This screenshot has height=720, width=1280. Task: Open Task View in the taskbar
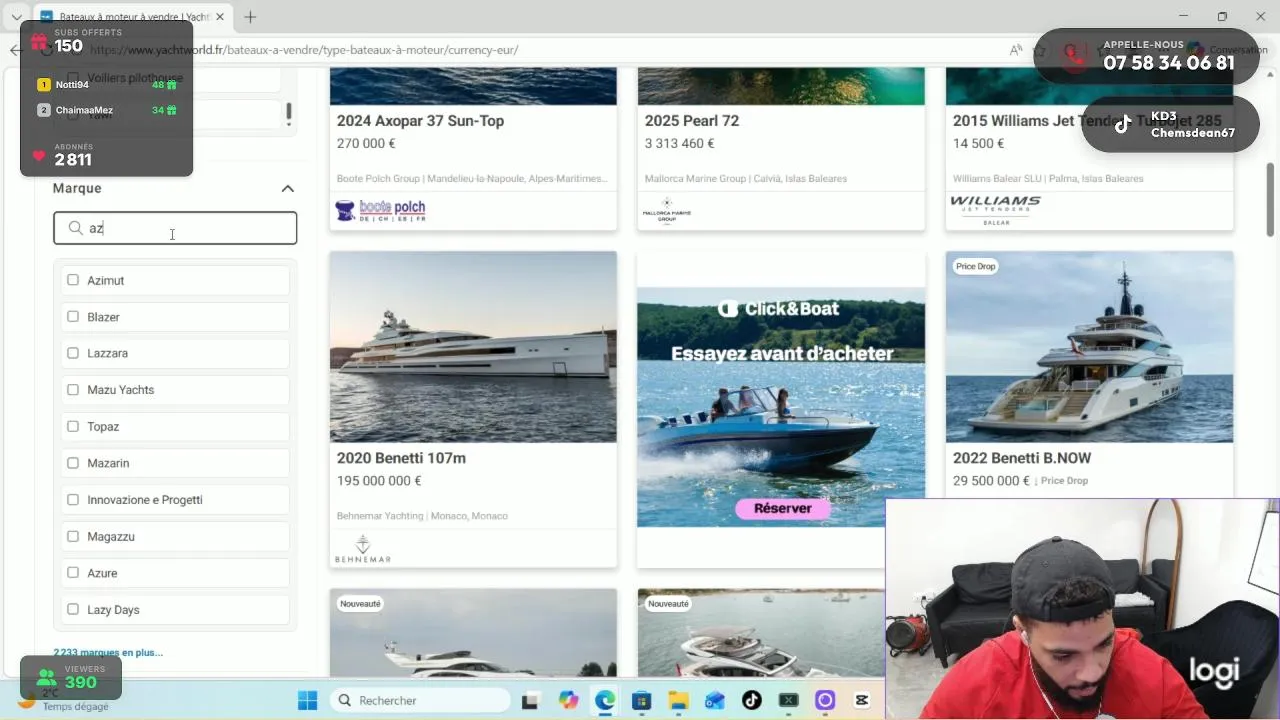point(530,700)
